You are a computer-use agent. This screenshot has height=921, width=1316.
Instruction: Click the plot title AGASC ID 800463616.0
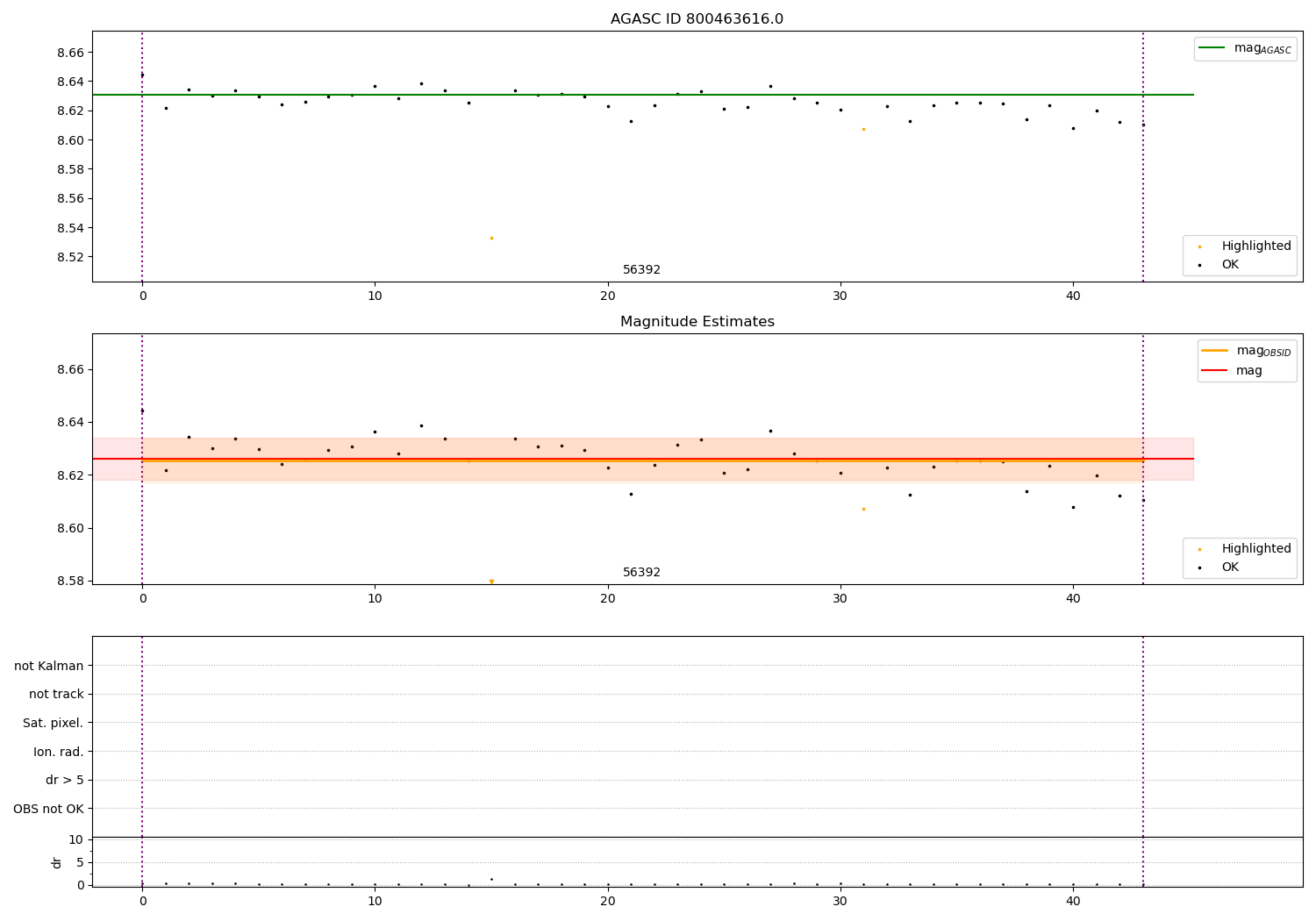coord(697,19)
